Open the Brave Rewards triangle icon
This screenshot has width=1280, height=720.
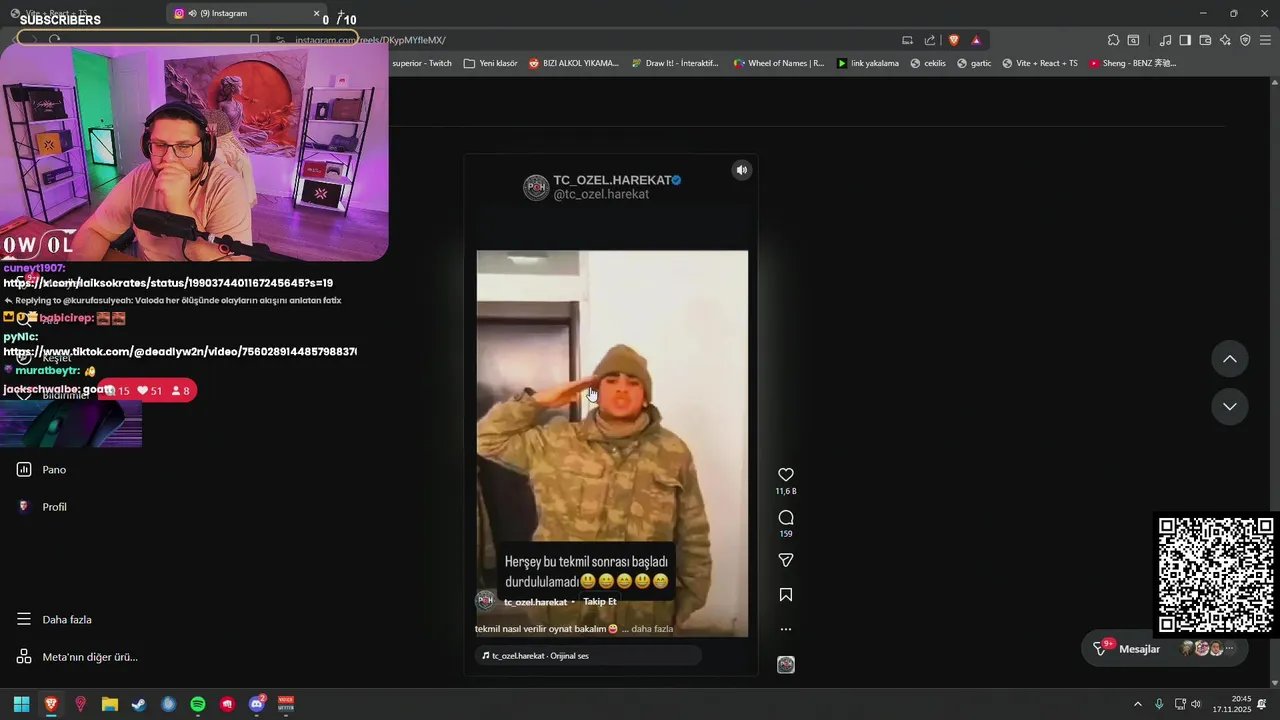click(976, 40)
